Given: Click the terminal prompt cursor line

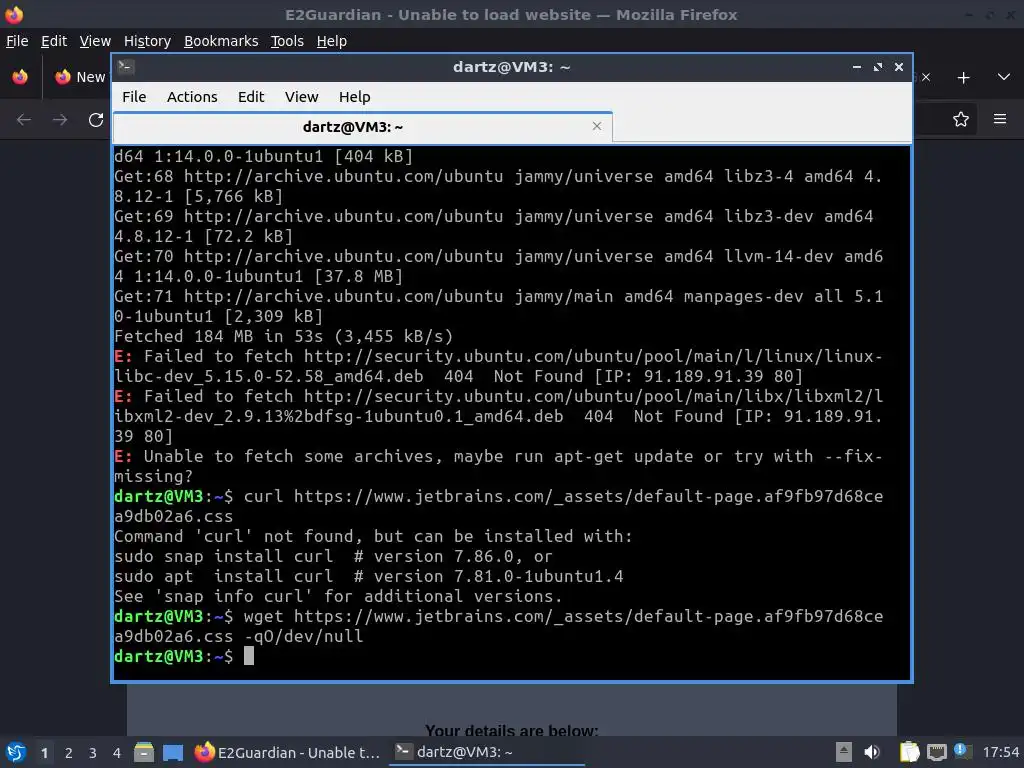Looking at the screenshot, I should point(184,656).
